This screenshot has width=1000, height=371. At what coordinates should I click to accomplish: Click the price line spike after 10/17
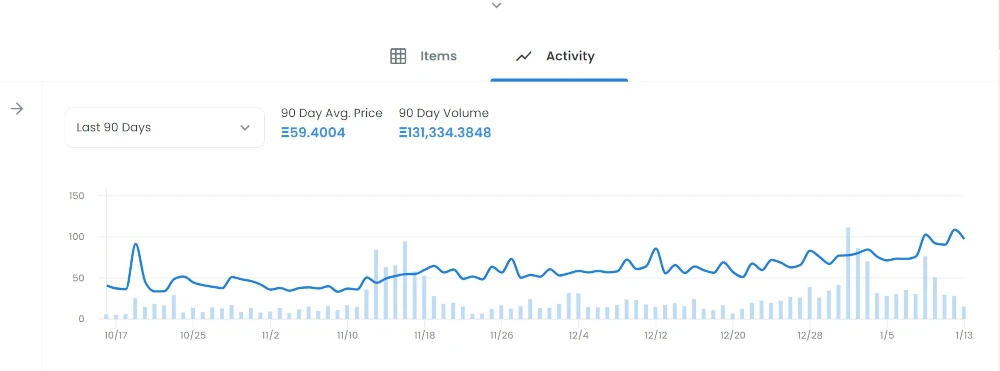coord(135,245)
